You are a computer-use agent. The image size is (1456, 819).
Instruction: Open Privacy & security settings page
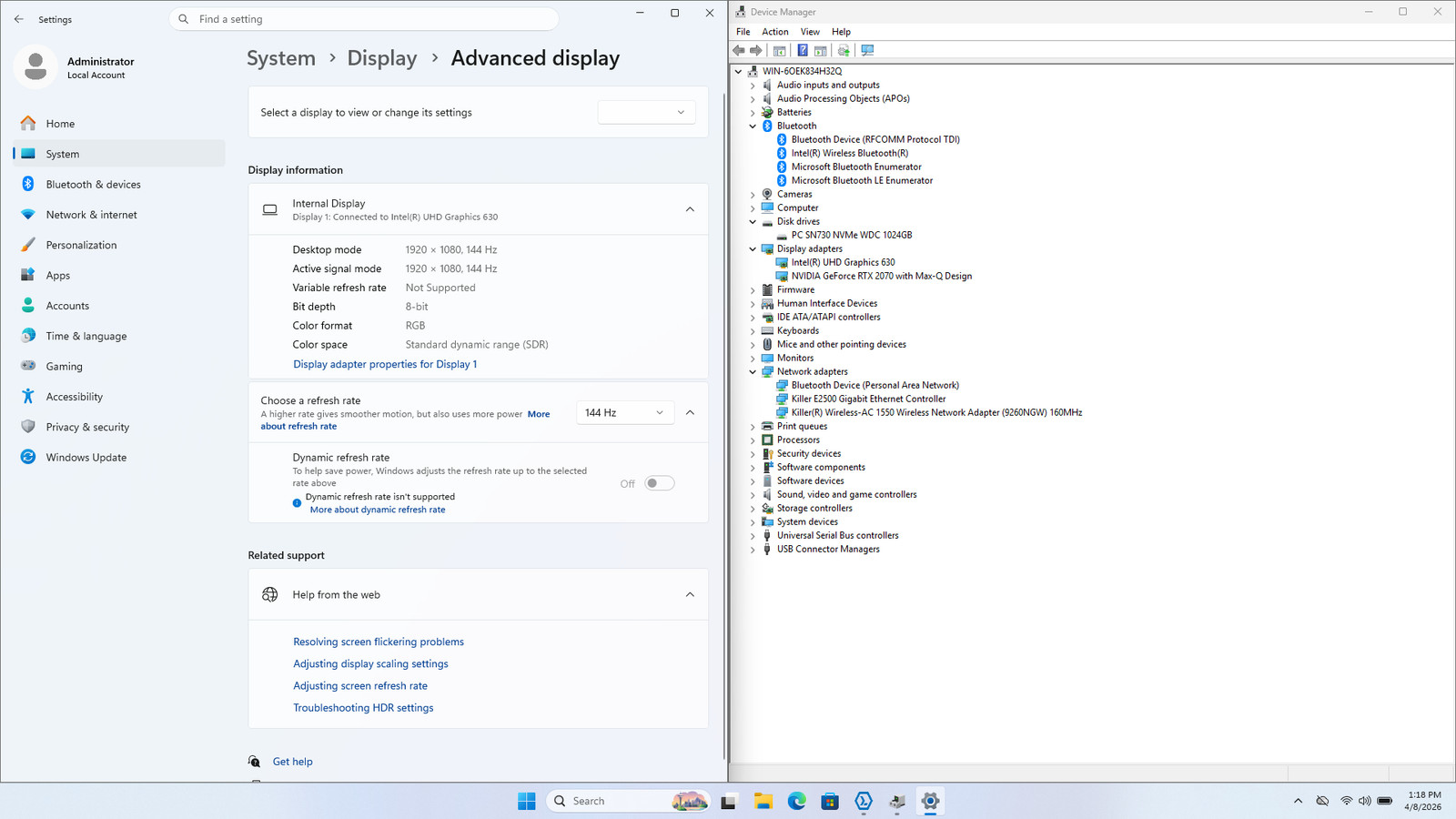click(119, 427)
